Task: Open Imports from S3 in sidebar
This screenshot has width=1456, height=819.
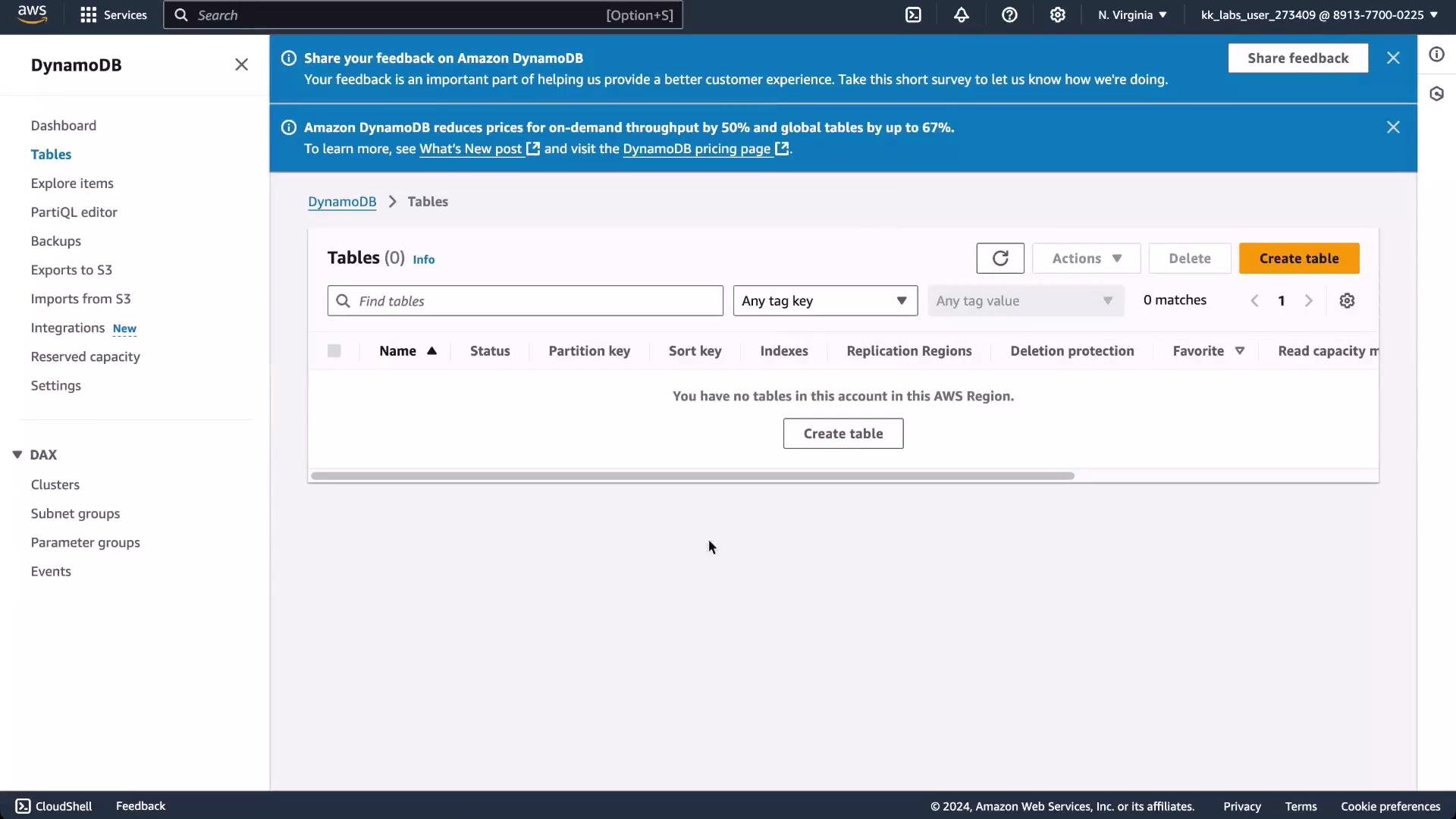Action: coord(81,299)
